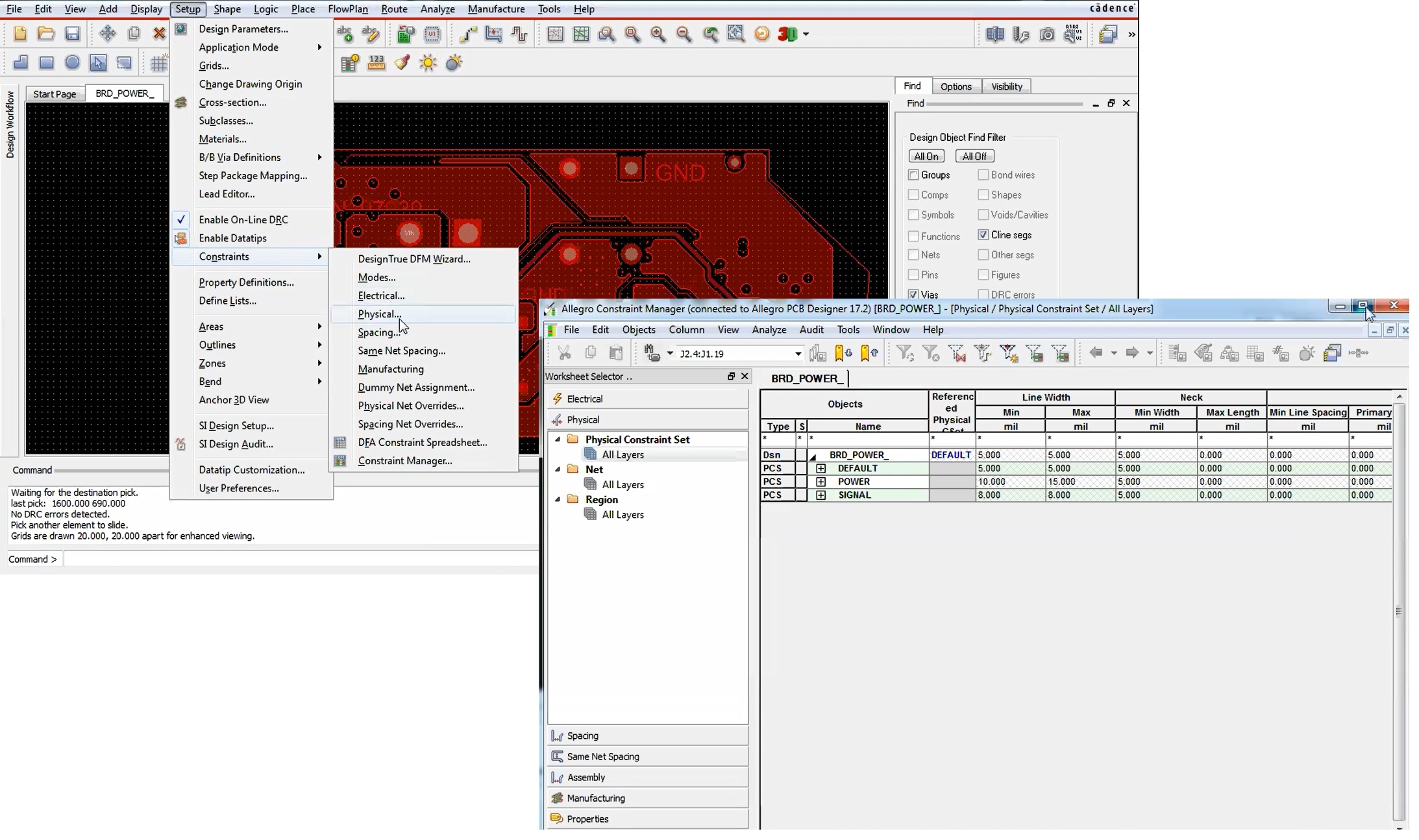Uncheck the Cline segs checkbox
Screen dimensions: 1419x840
click(983, 234)
